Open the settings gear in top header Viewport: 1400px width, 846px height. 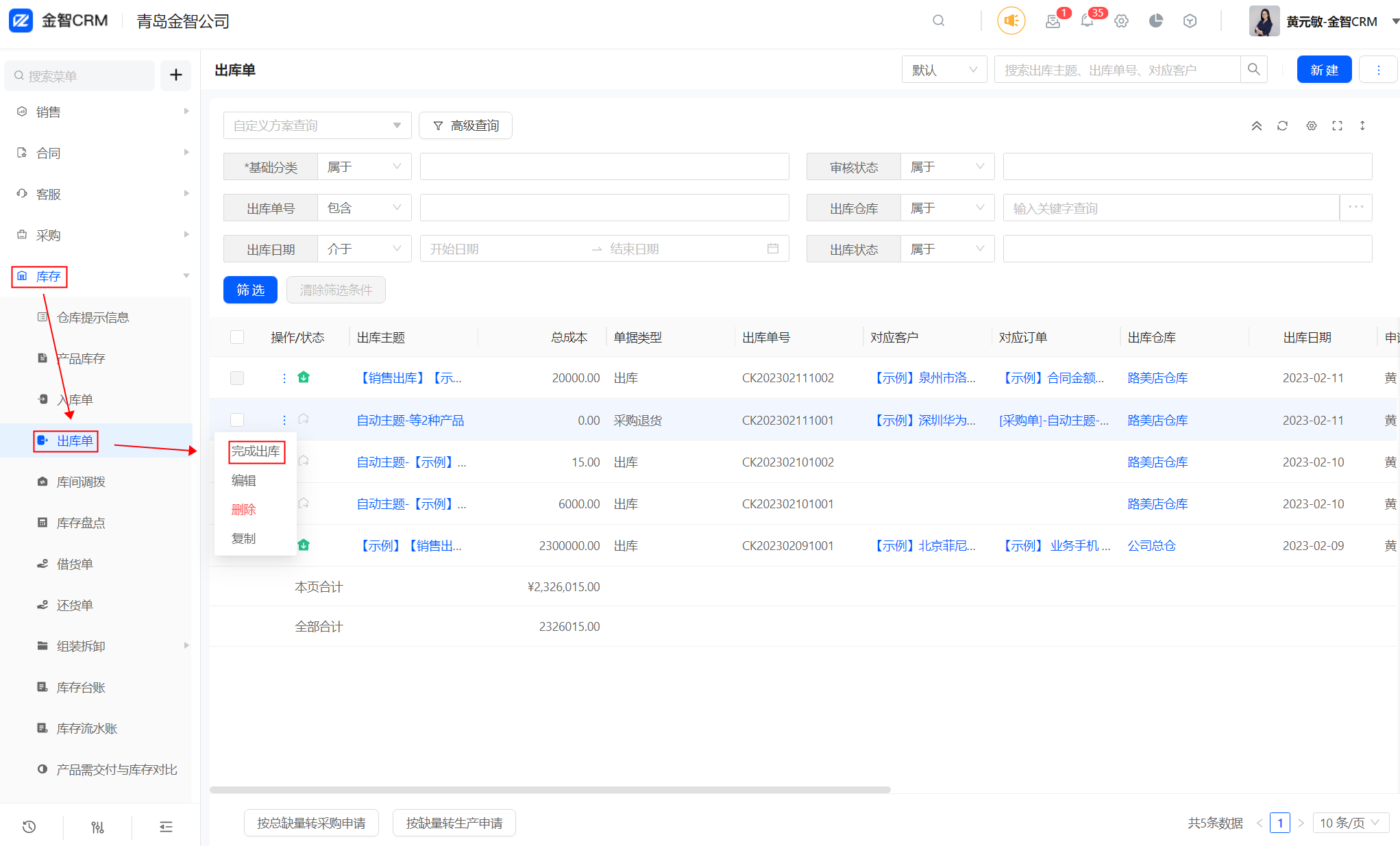click(1121, 21)
